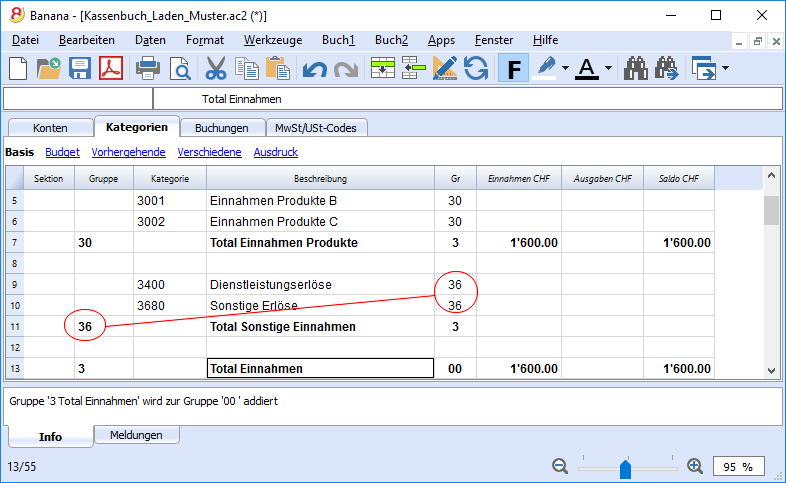Find next with binoculars arrow icon

point(667,68)
